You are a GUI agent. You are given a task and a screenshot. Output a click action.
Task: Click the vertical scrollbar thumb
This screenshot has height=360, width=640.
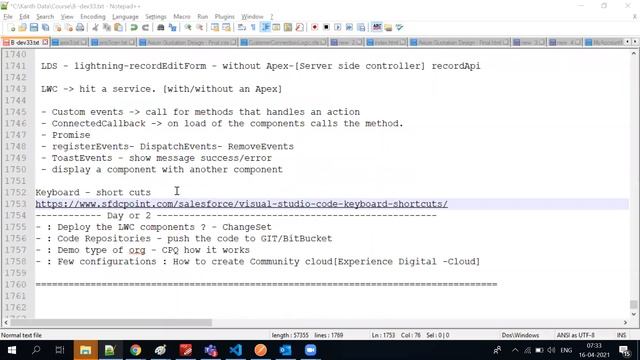coord(633,304)
